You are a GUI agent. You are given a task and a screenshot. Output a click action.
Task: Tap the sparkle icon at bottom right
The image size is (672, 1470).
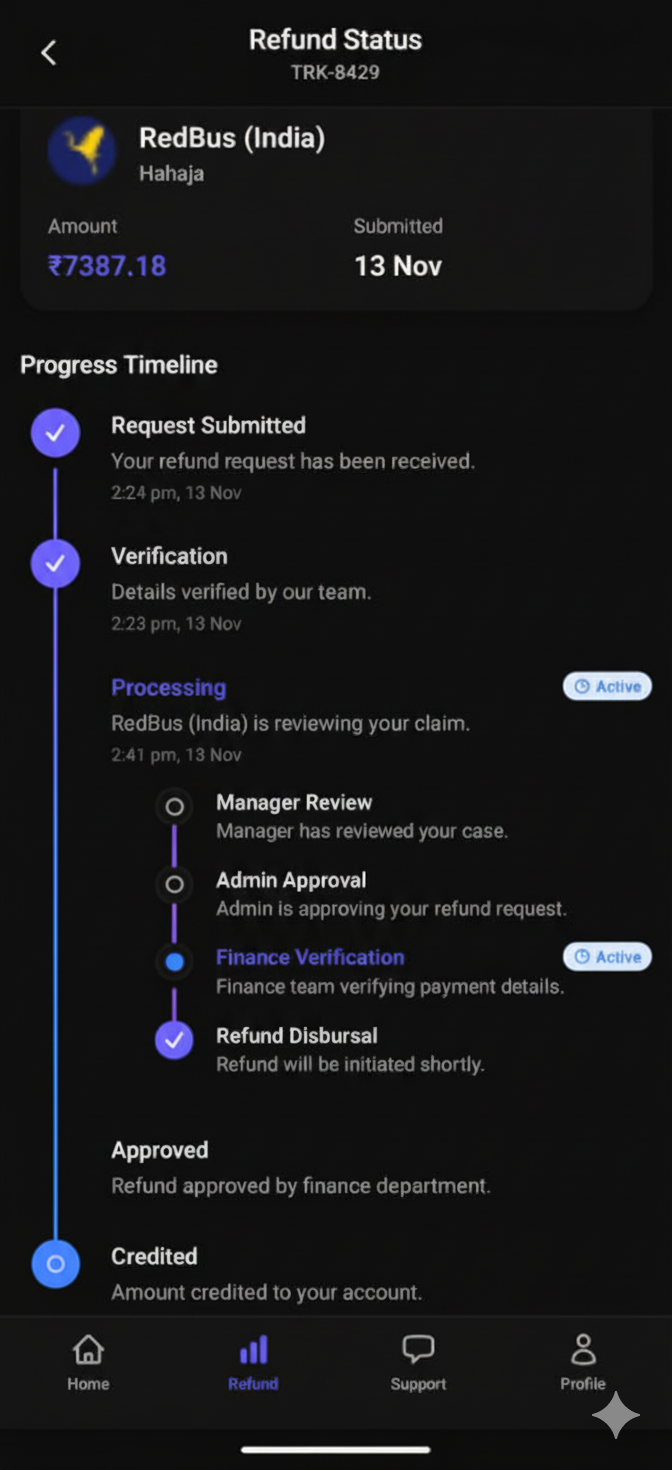coord(615,1415)
